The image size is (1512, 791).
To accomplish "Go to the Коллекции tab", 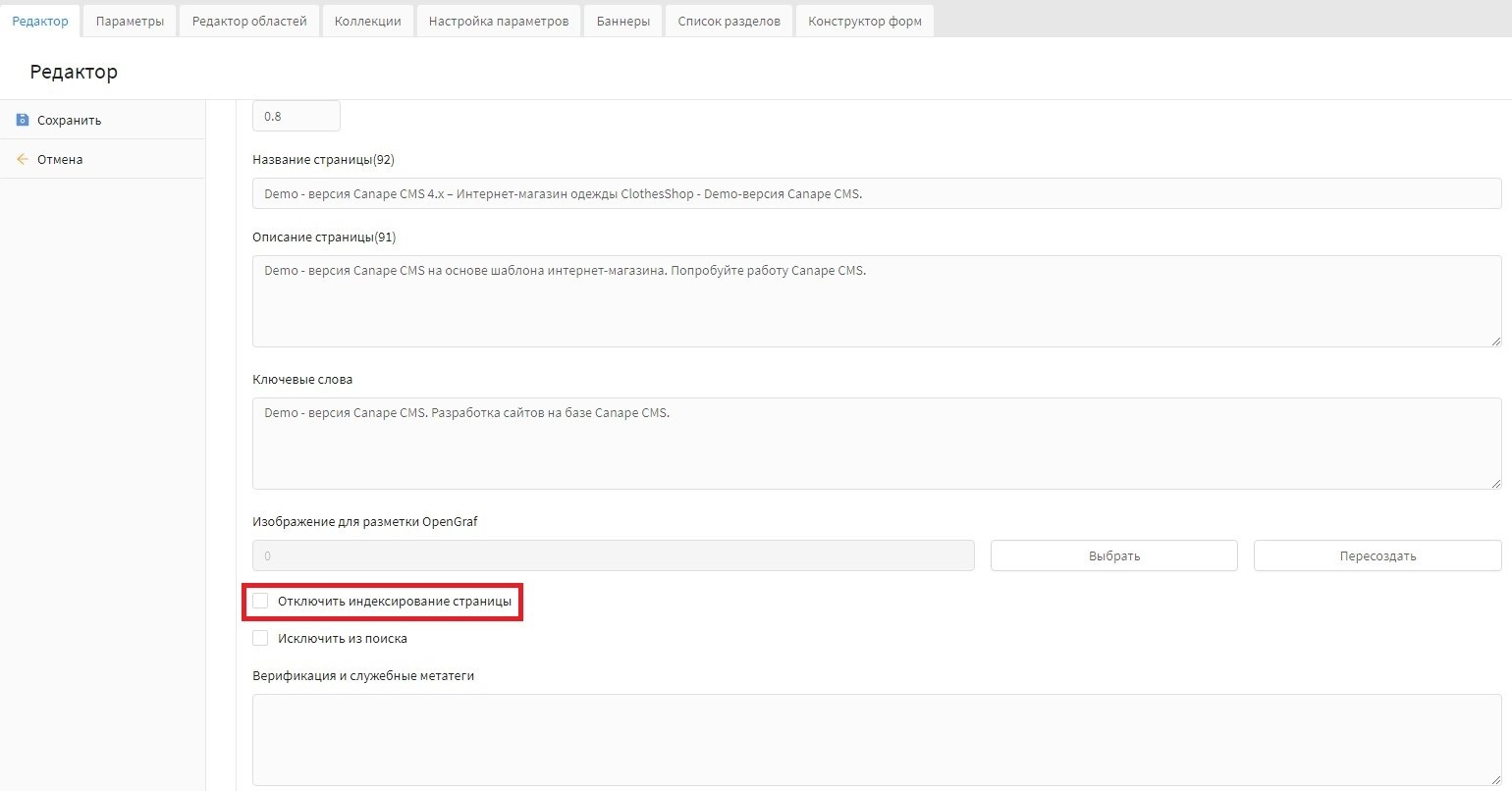I will coord(367,21).
